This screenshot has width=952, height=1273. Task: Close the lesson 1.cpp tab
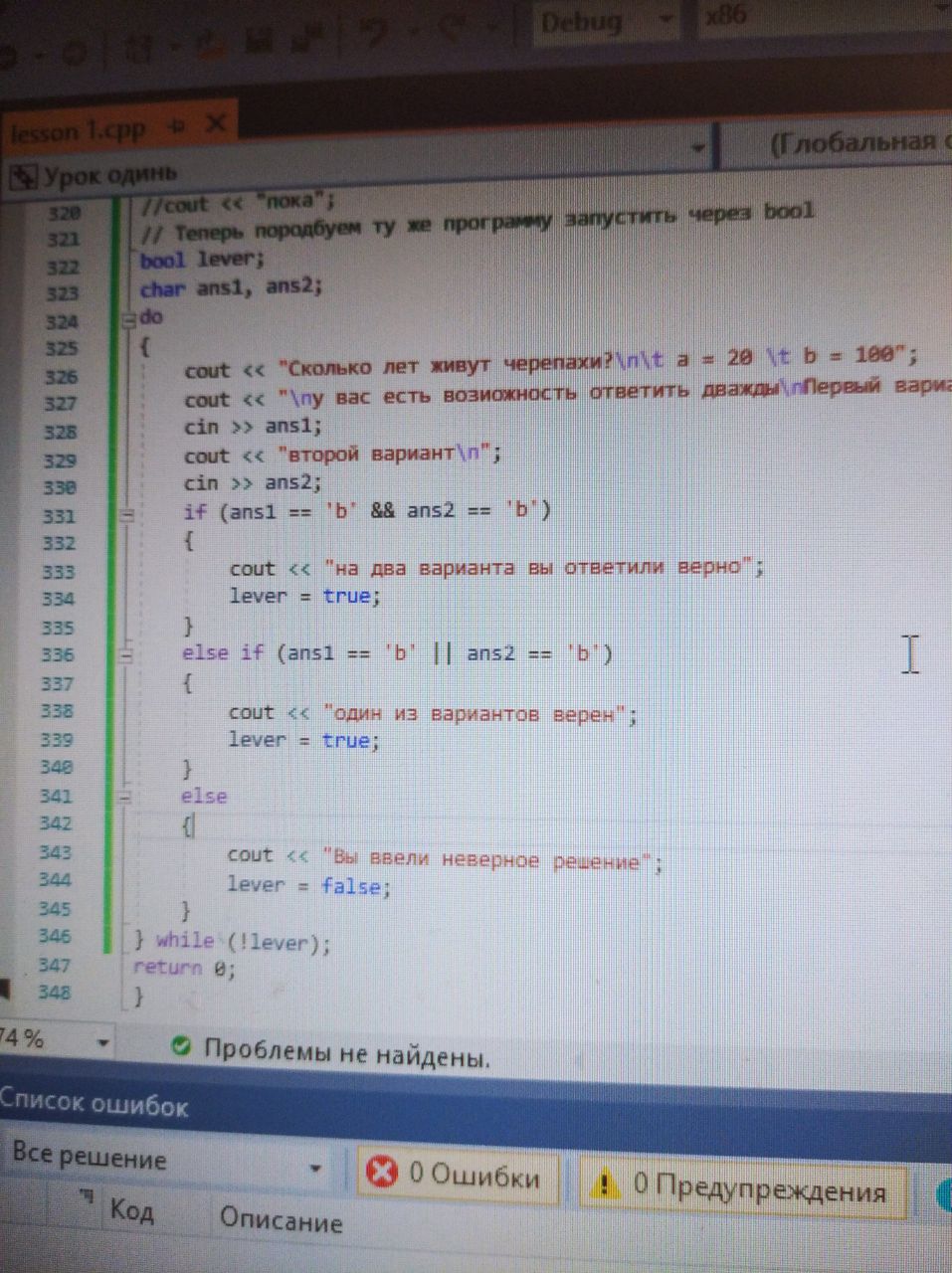216,124
